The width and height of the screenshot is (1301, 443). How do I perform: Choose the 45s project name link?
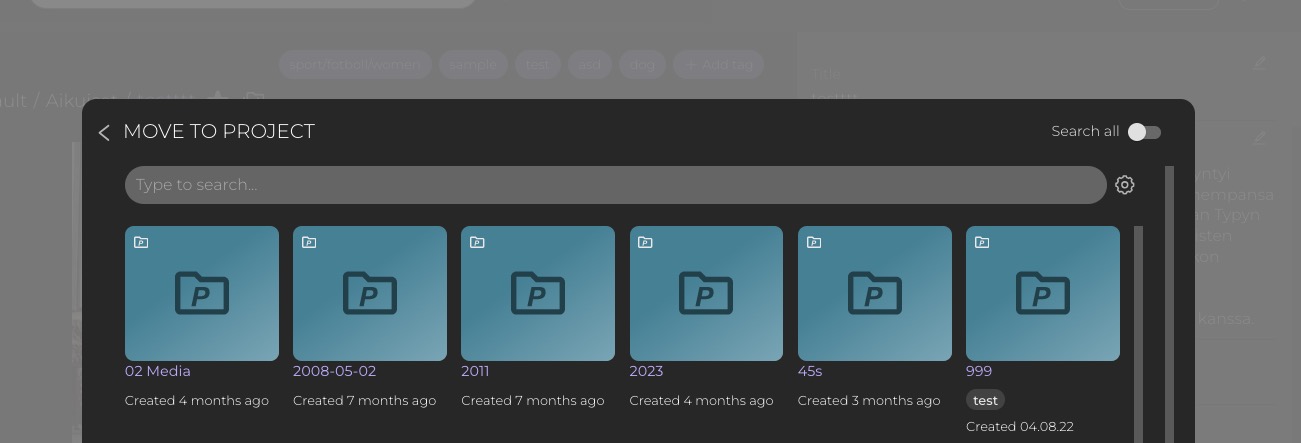click(809, 371)
